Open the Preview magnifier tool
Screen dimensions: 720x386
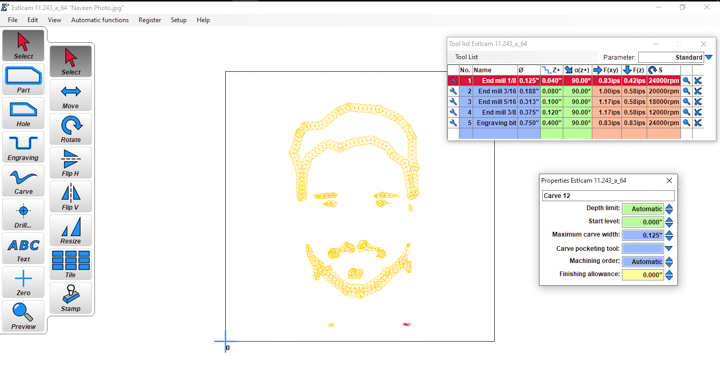pos(23,316)
